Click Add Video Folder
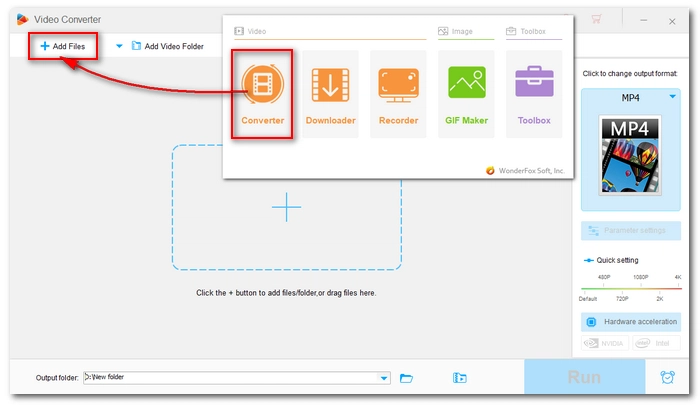This screenshot has height=405, width=700. point(168,46)
